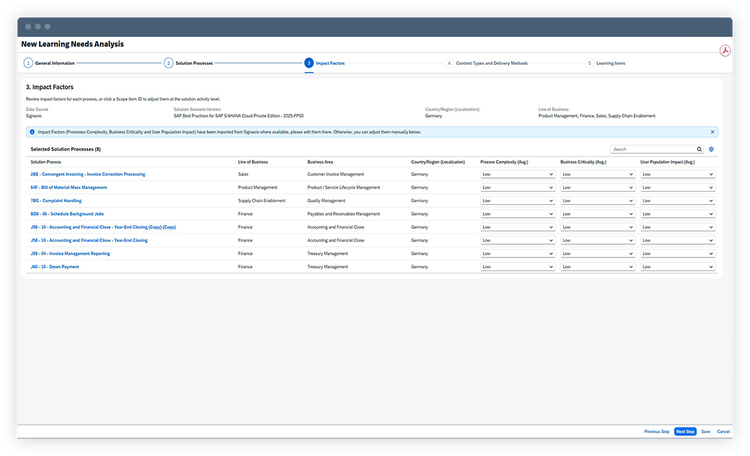Click in the Search input field

tap(653, 149)
